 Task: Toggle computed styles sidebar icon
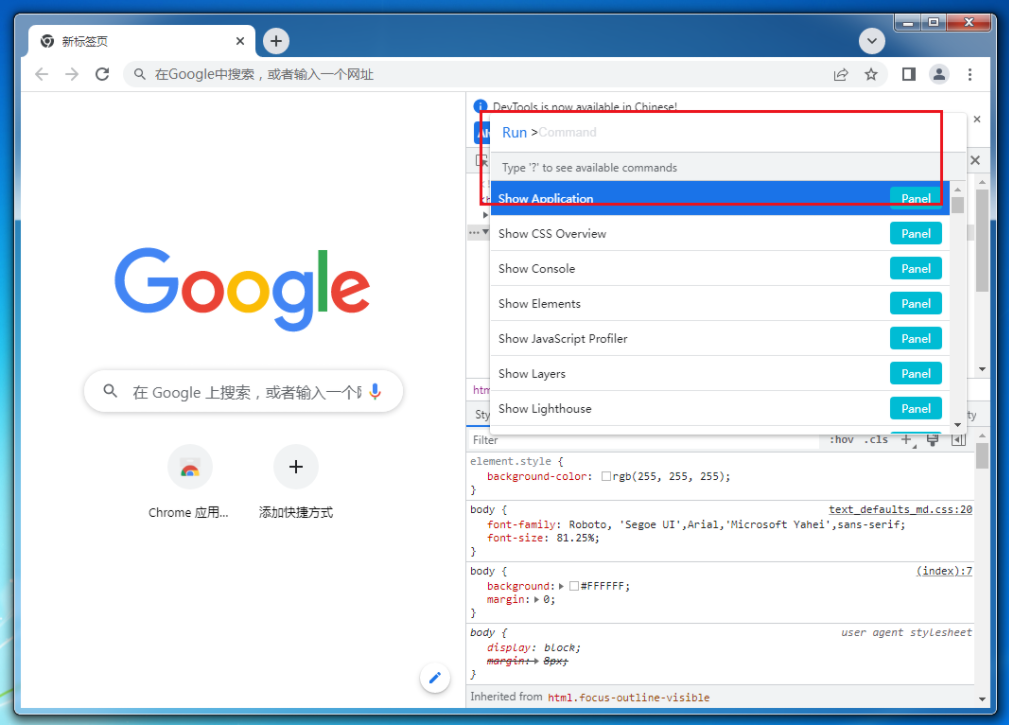tap(959, 440)
